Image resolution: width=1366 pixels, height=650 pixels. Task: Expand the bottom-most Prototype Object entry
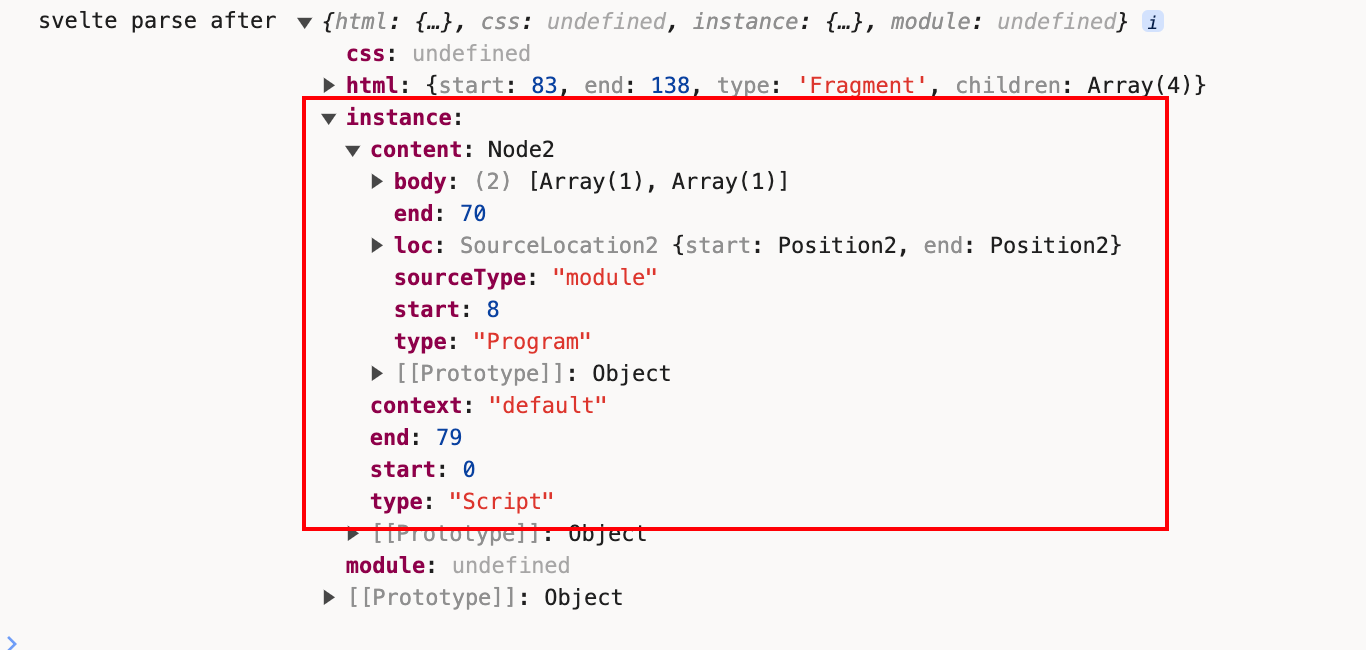(329, 598)
